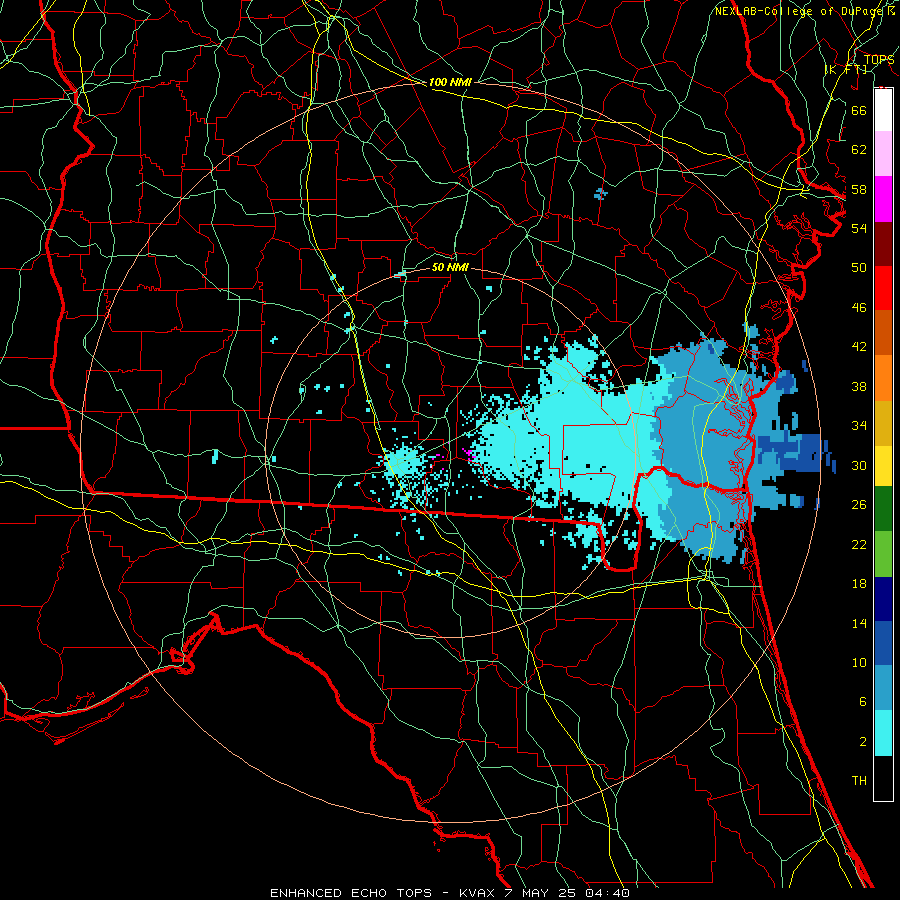Click the medium blue 10-14 kft swatch
Screen dimensions: 900x900
[883, 643]
